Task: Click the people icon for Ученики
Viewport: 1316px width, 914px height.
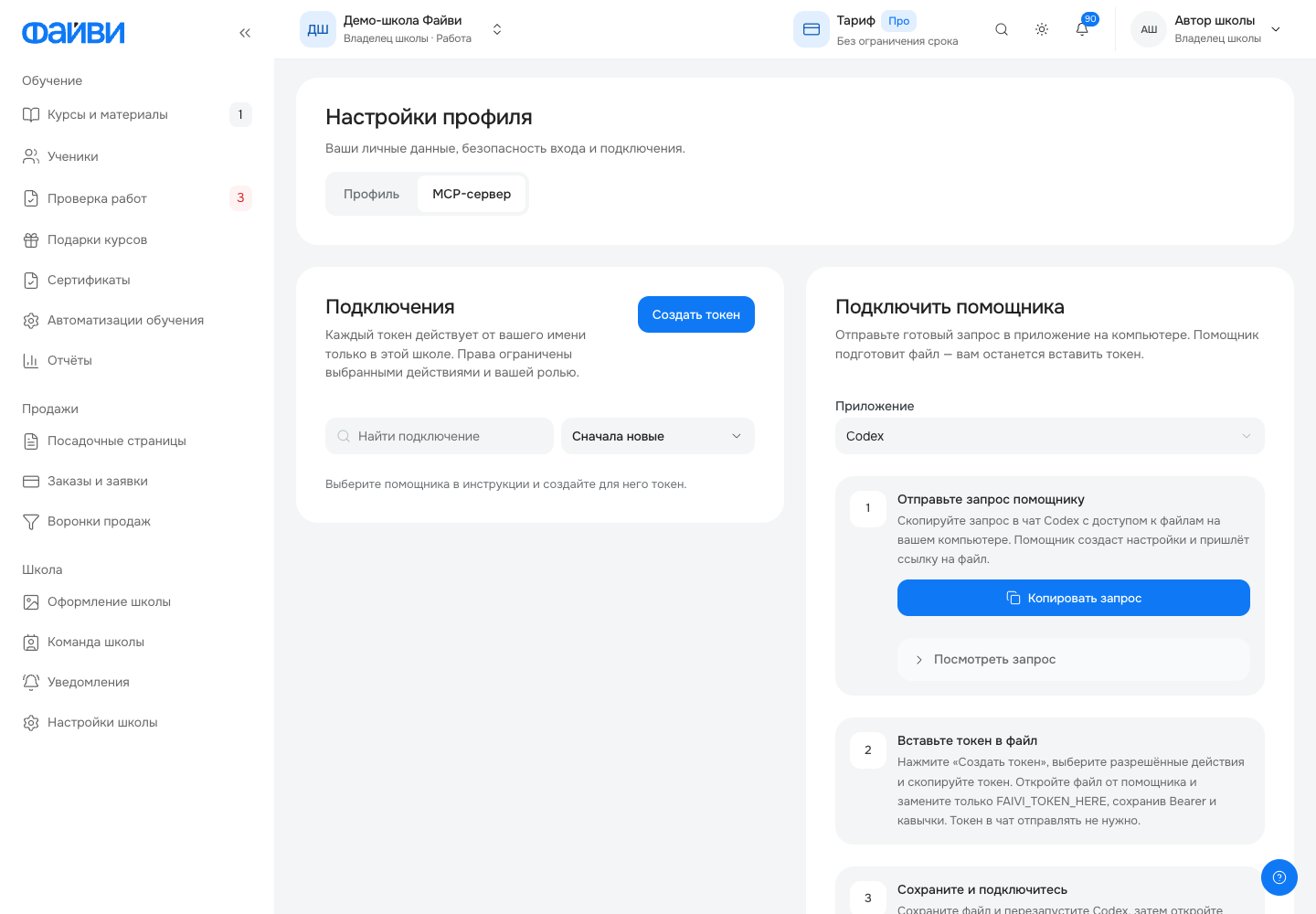Action: pyautogui.click(x=31, y=156)
